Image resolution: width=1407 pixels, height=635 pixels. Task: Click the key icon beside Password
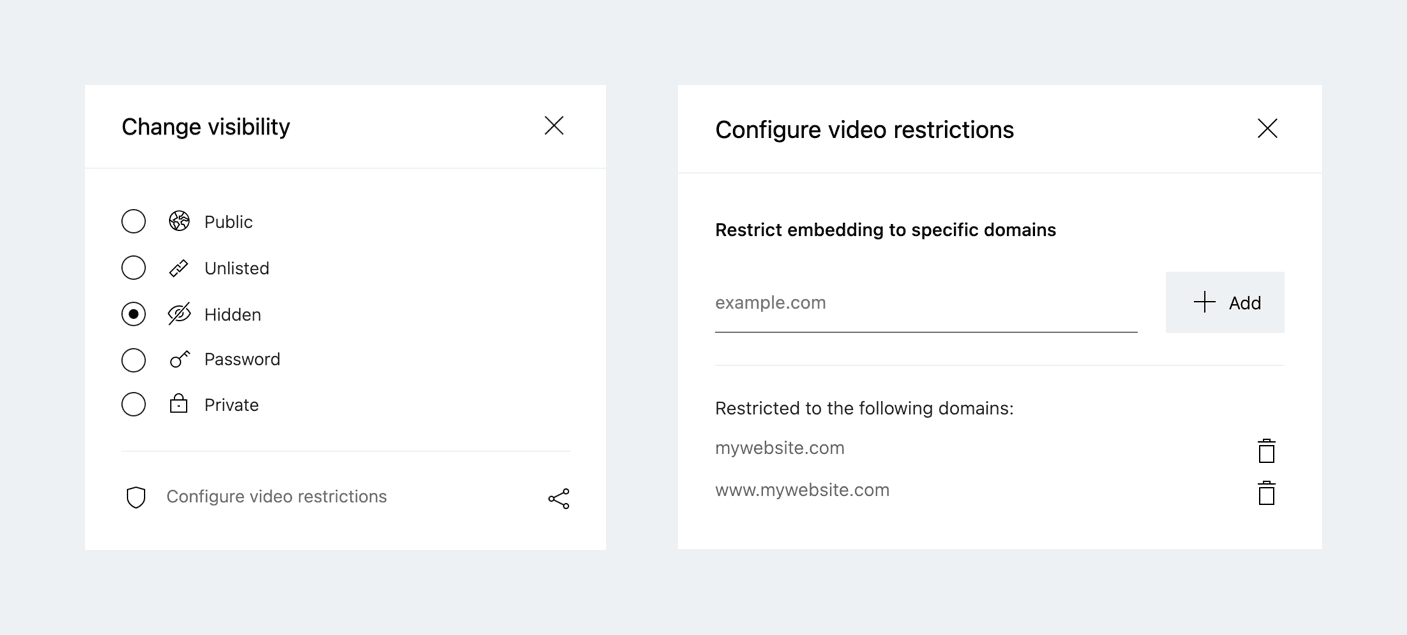click(179, 359)
